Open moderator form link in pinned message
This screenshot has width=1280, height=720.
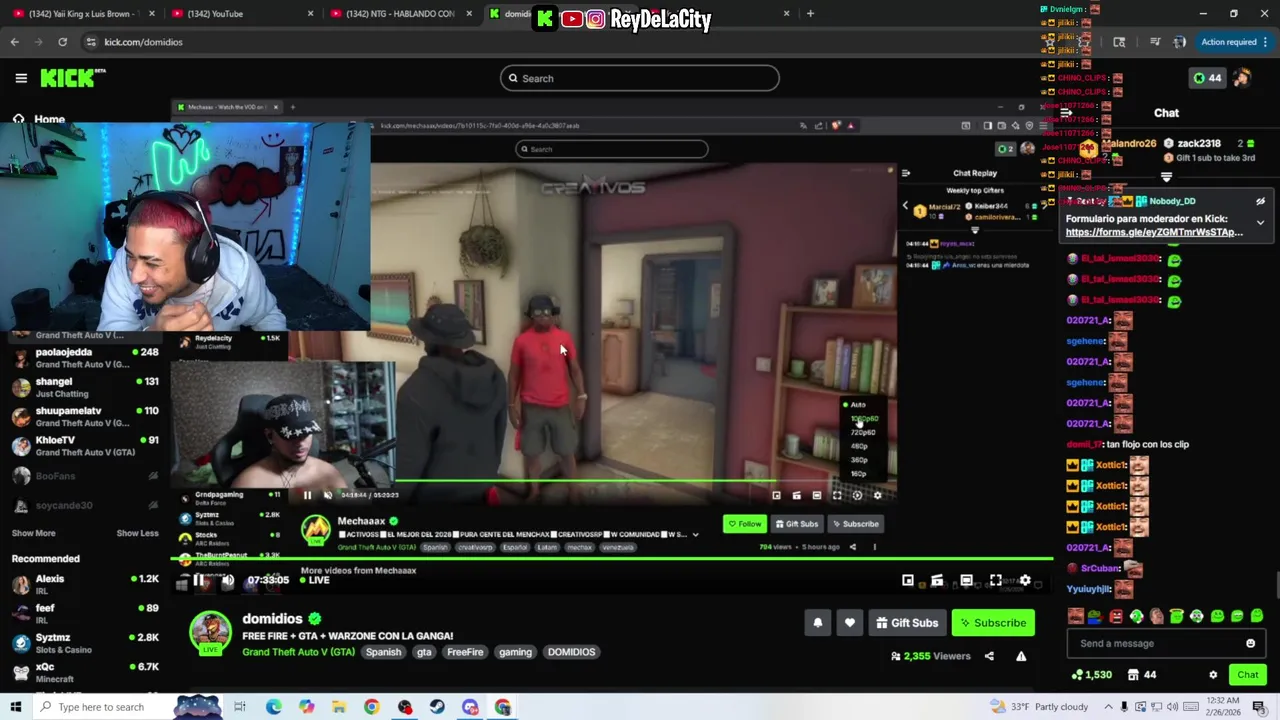[1154, 232]
